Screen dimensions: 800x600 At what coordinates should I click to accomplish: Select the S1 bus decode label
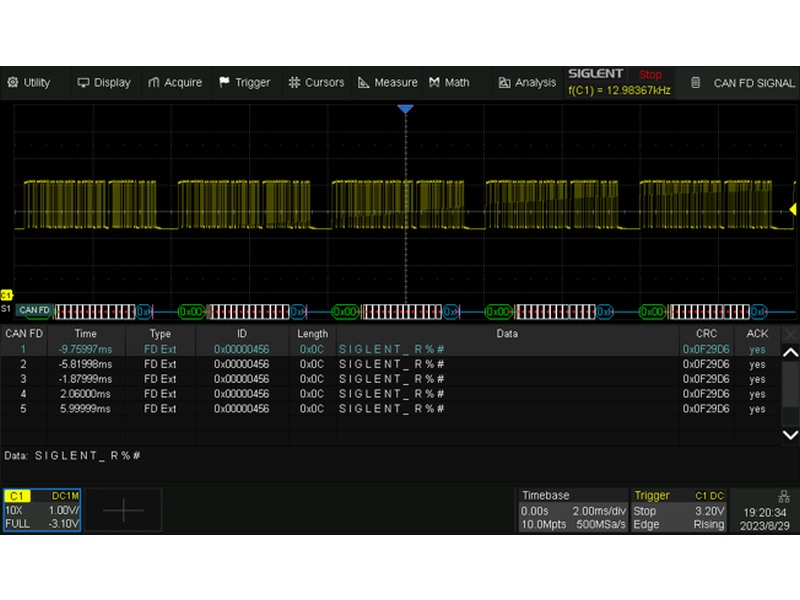point(7,311)
